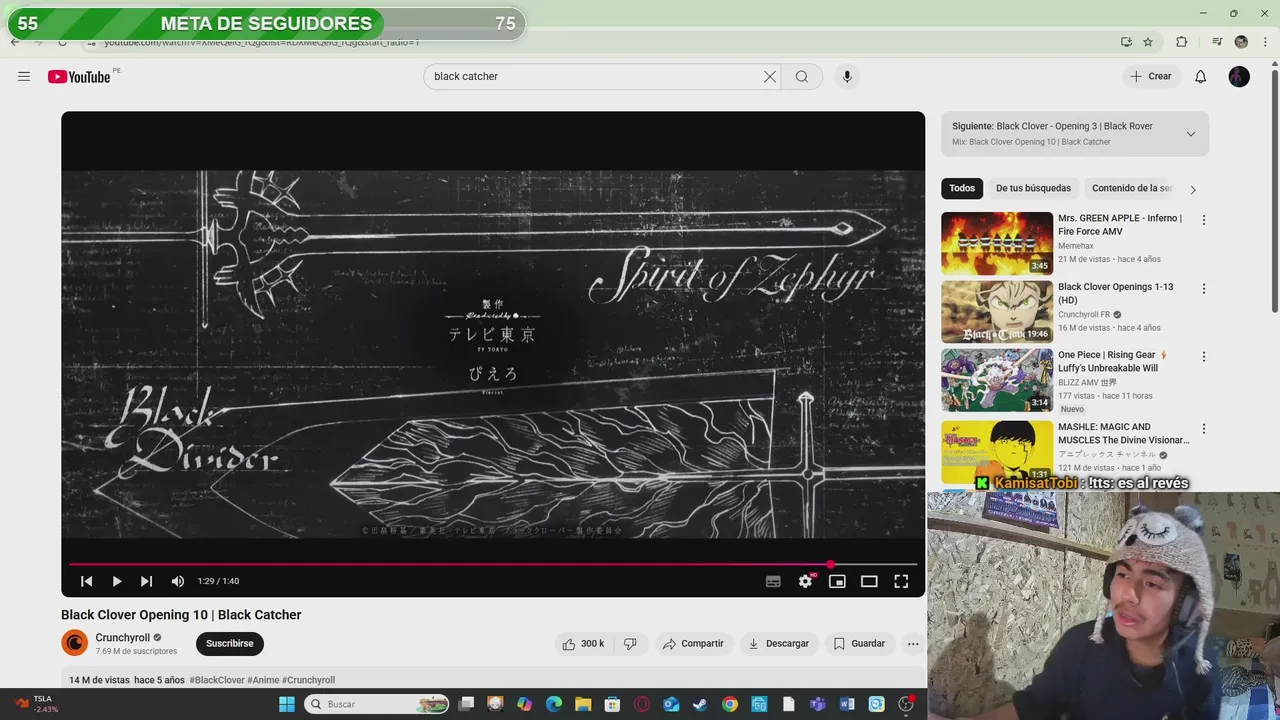Dislike the video with thumbs down
The height and width of the screenshot is (720, 1280).
(630, 644)
